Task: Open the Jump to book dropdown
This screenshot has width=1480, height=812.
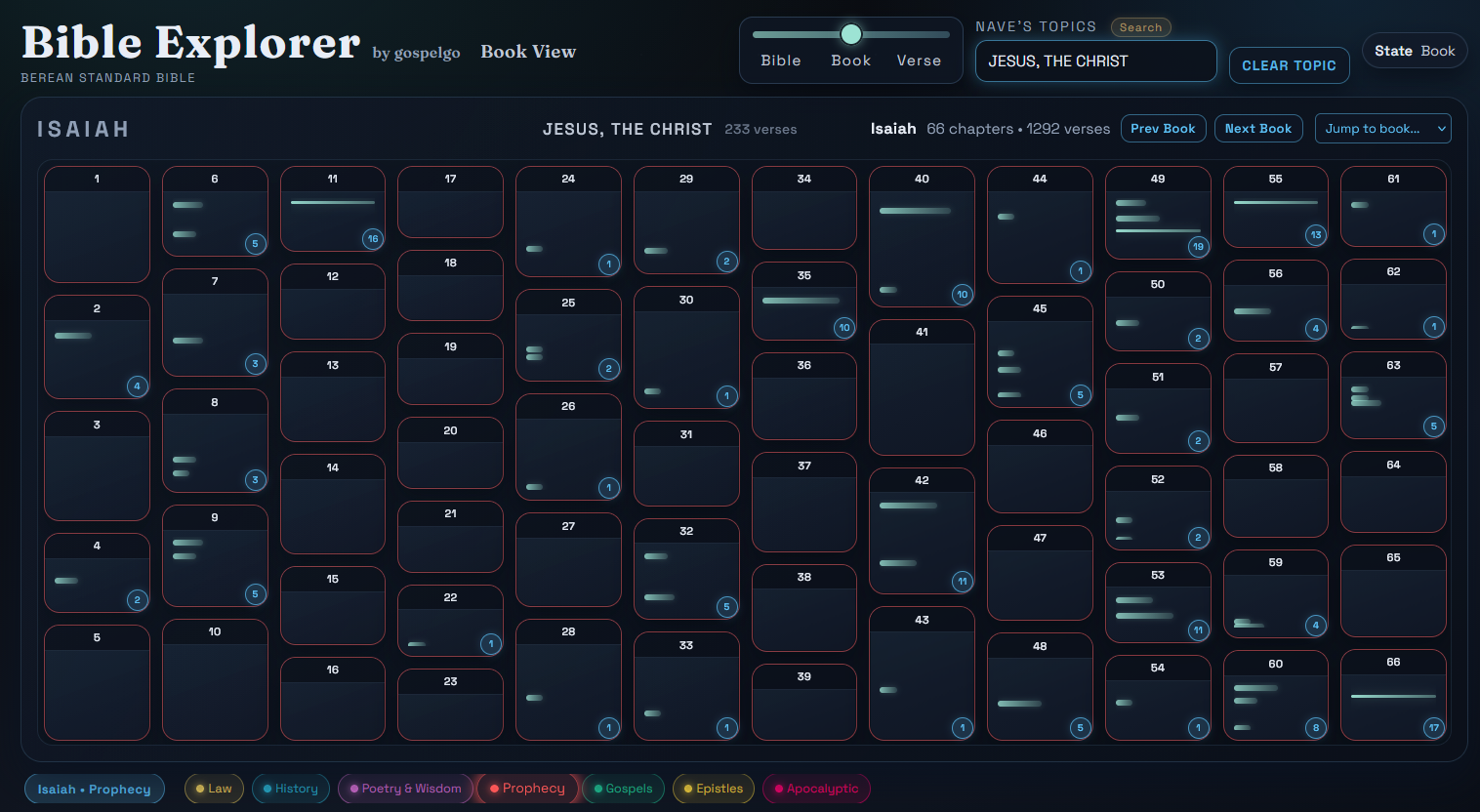Action: click(x=1383, y=128)
